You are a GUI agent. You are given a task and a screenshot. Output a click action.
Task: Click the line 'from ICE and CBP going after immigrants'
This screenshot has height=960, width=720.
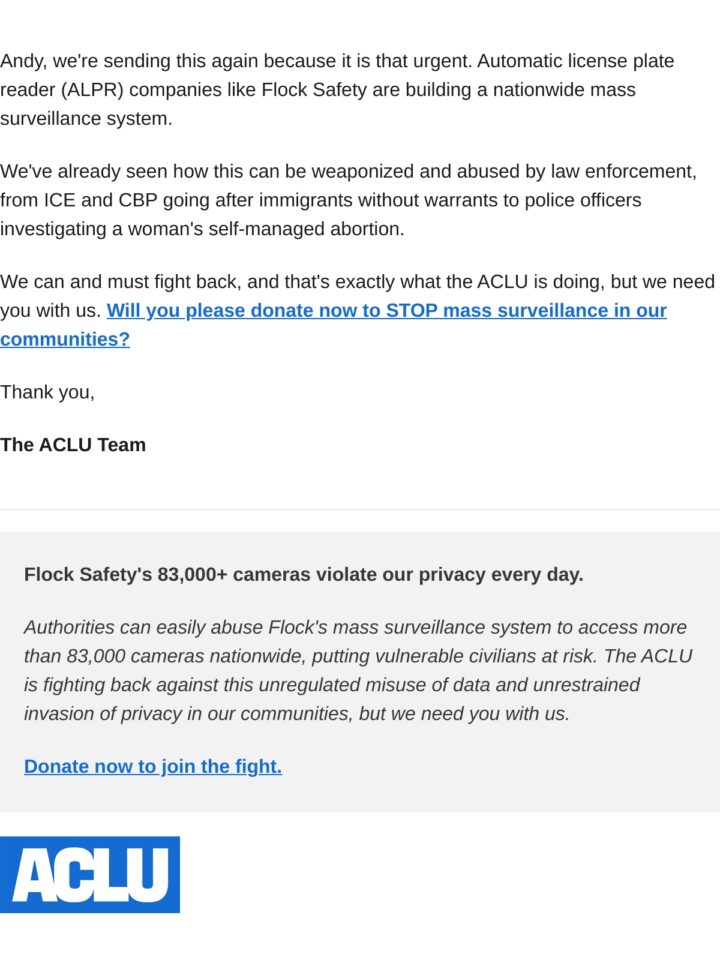coord(321,200)
